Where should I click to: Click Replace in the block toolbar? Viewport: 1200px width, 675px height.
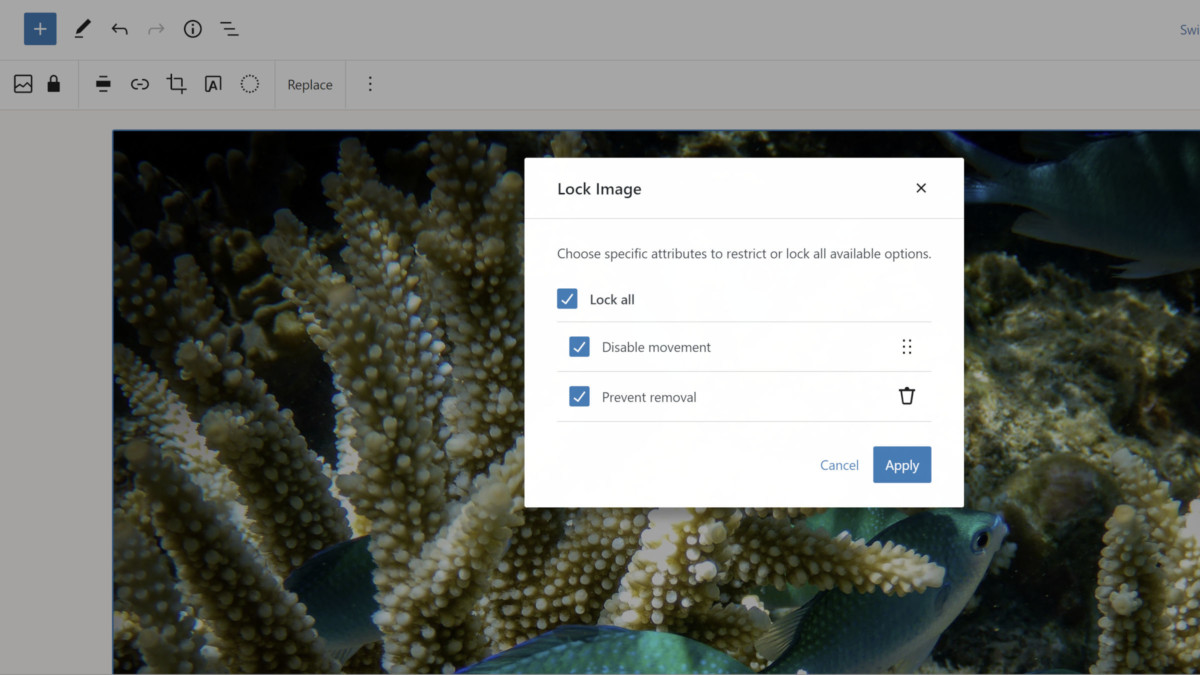pos(309,84)
